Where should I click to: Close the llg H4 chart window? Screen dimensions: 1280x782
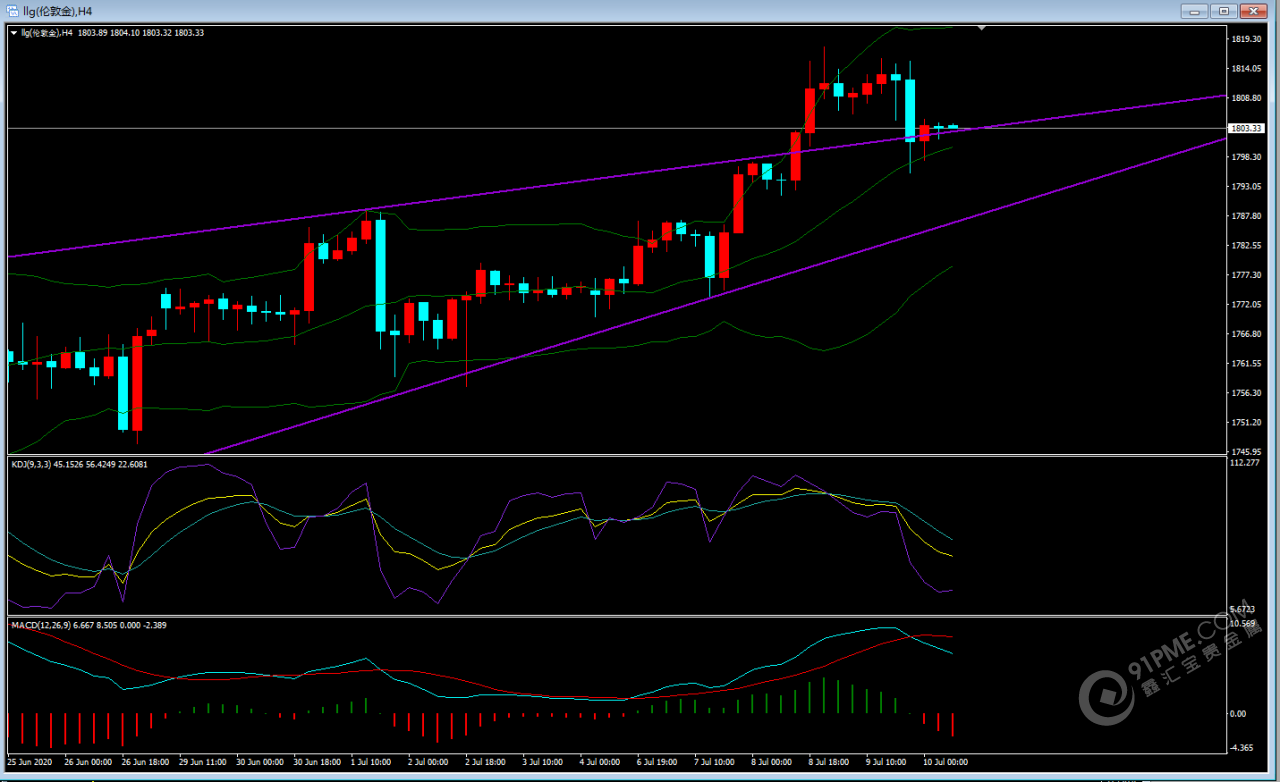[x=1253, y=11]
